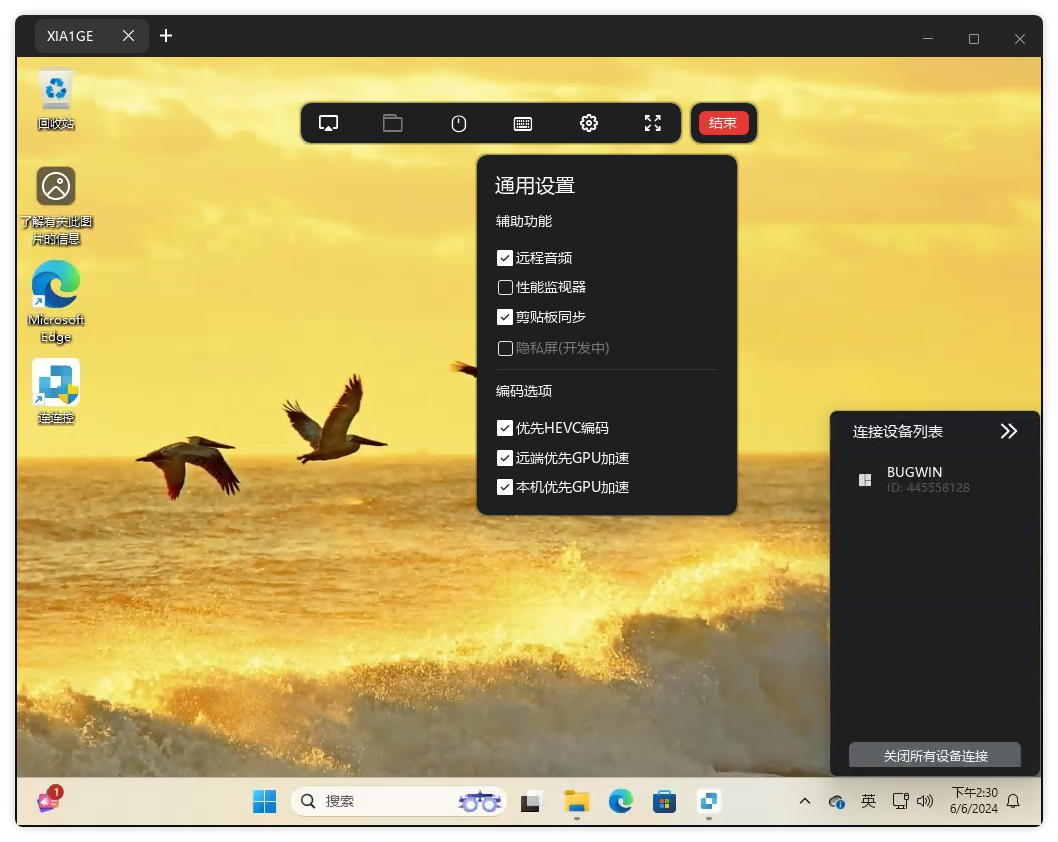Toggle fullscreen with the expand arrows icon
The height and width of the screenshot is (842, 1058).
pyautogui.click(x=652, y=123)
